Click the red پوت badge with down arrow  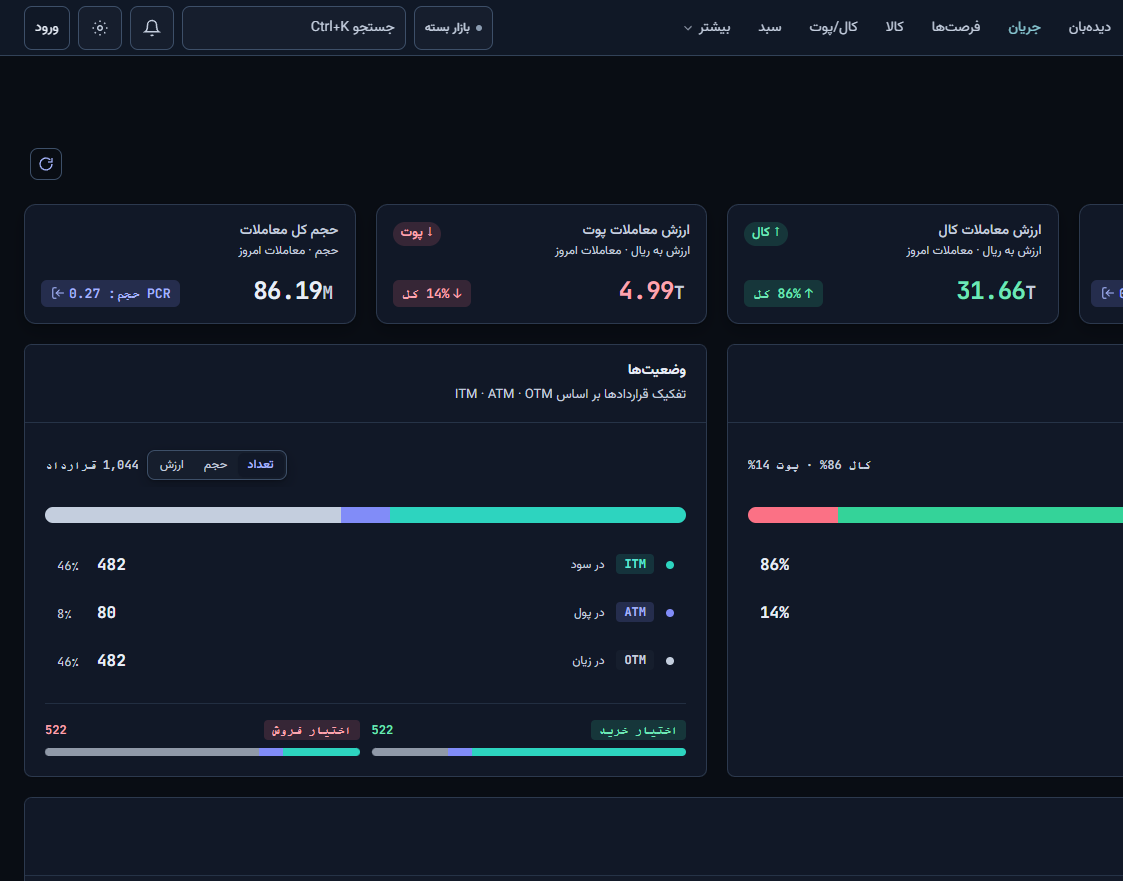coord(417,233)
